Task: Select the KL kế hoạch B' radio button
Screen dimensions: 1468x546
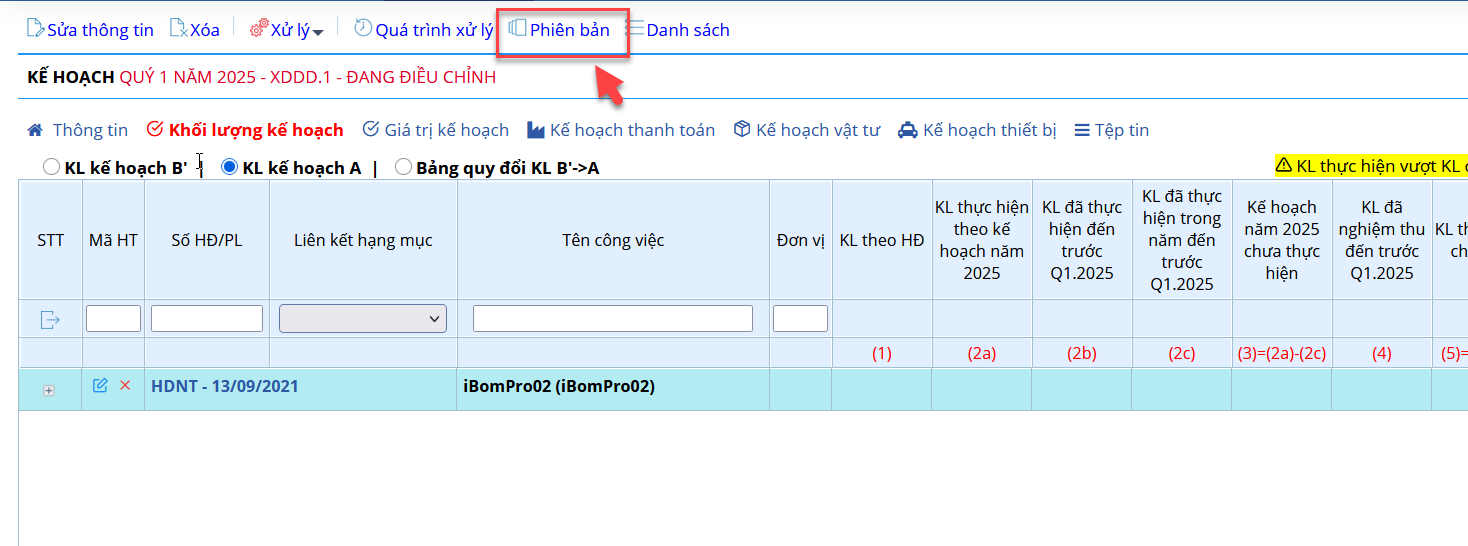Action: coord(51,167)
